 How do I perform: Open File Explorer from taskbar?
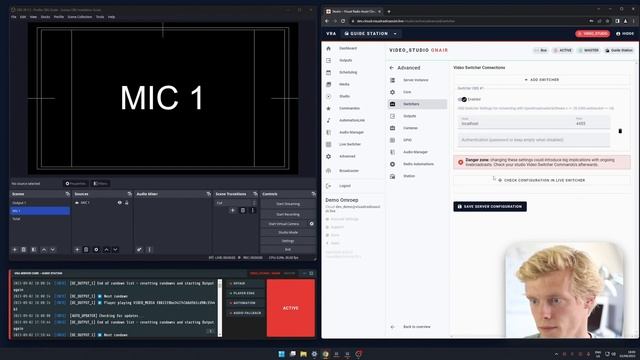303,354
